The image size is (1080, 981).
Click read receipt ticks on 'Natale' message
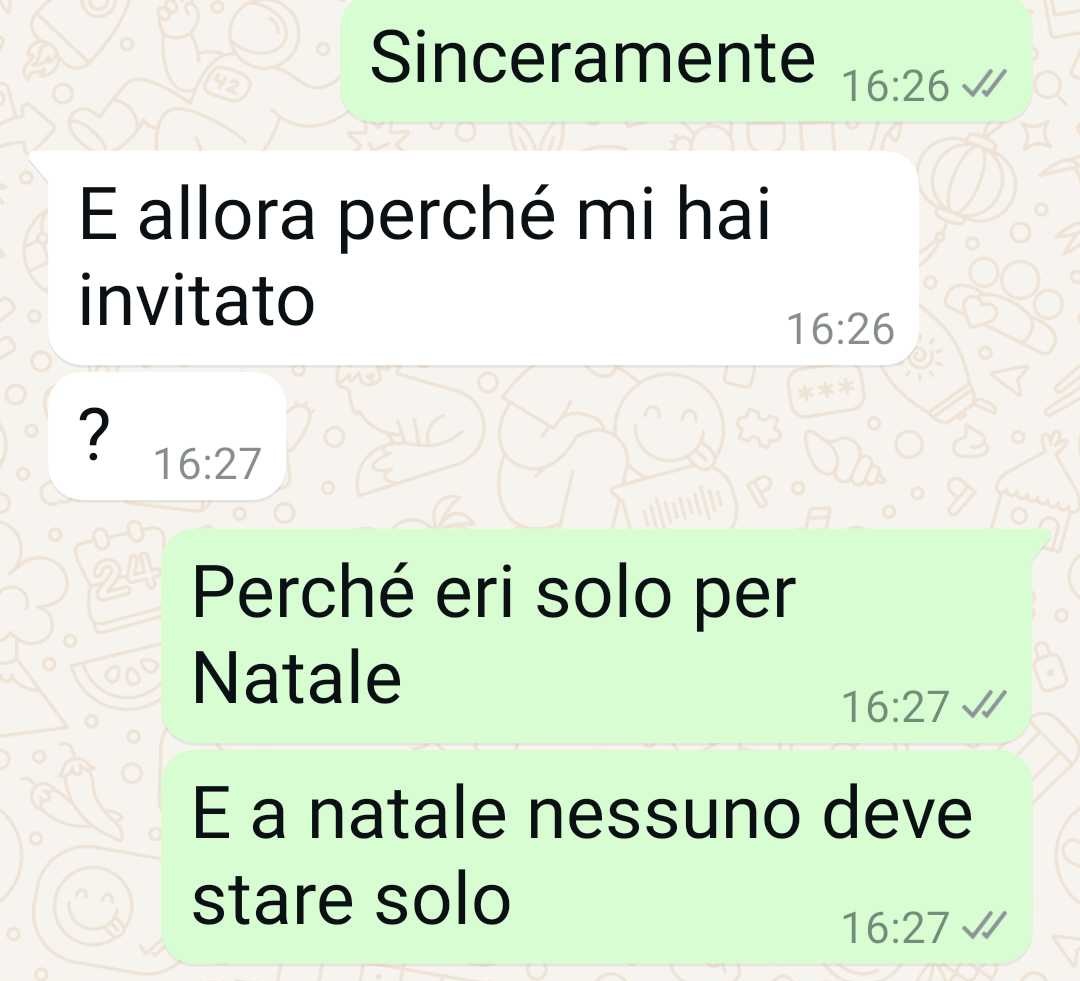pyautogui.click(x=984, y=705)
